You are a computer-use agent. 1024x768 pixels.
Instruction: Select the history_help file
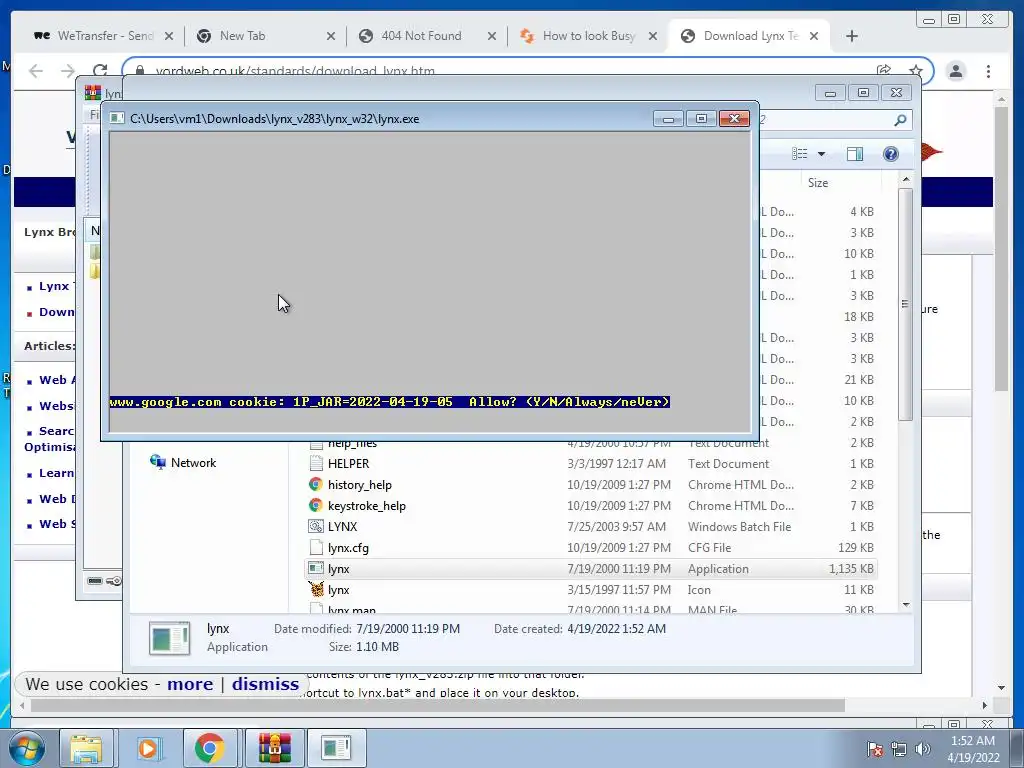click(x=591, y=485)
